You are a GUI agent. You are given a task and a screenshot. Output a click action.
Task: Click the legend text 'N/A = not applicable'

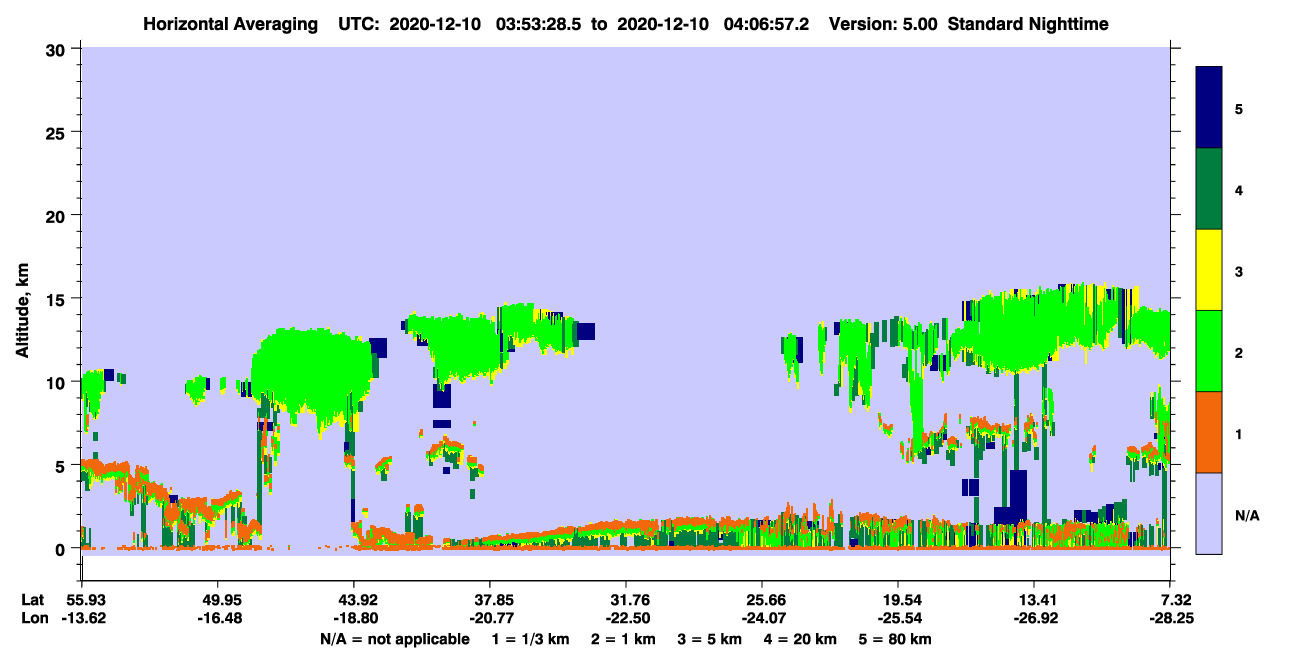394,639
